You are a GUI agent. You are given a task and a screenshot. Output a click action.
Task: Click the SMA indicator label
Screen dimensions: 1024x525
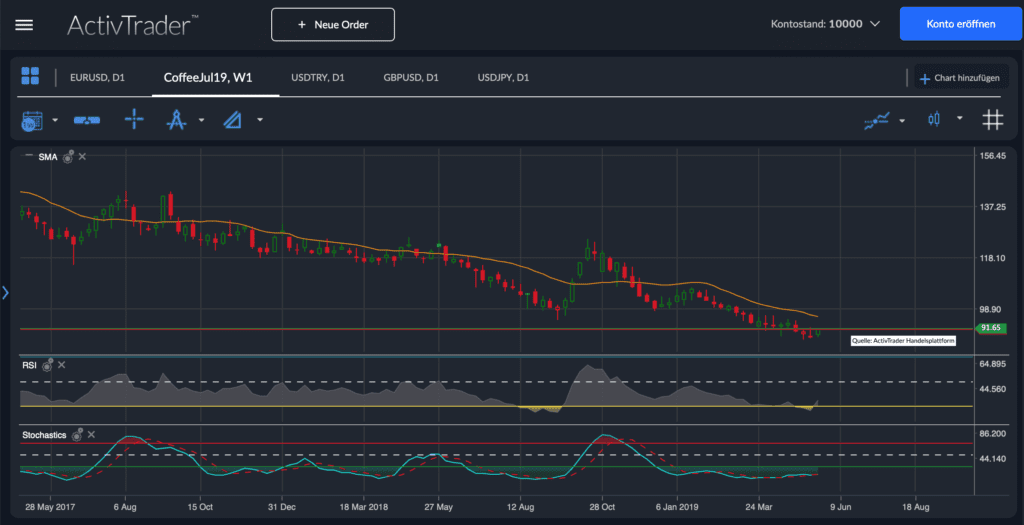[x=48, y=157]
